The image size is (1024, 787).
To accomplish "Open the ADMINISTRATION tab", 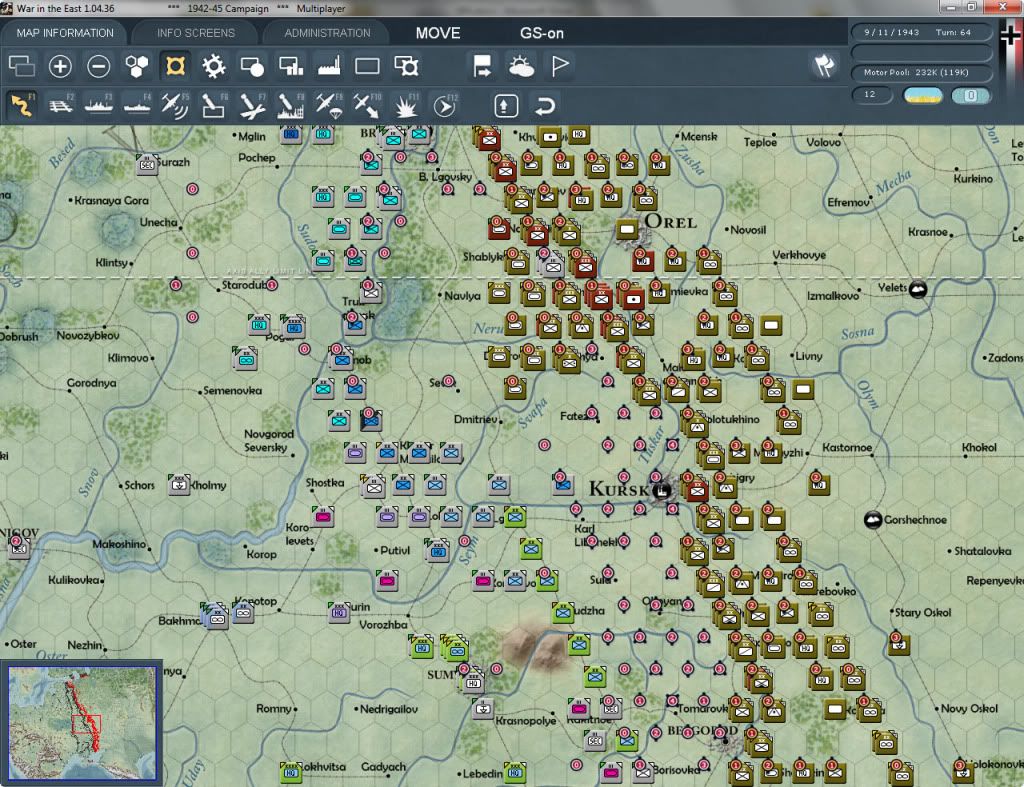I will point(327,33).
